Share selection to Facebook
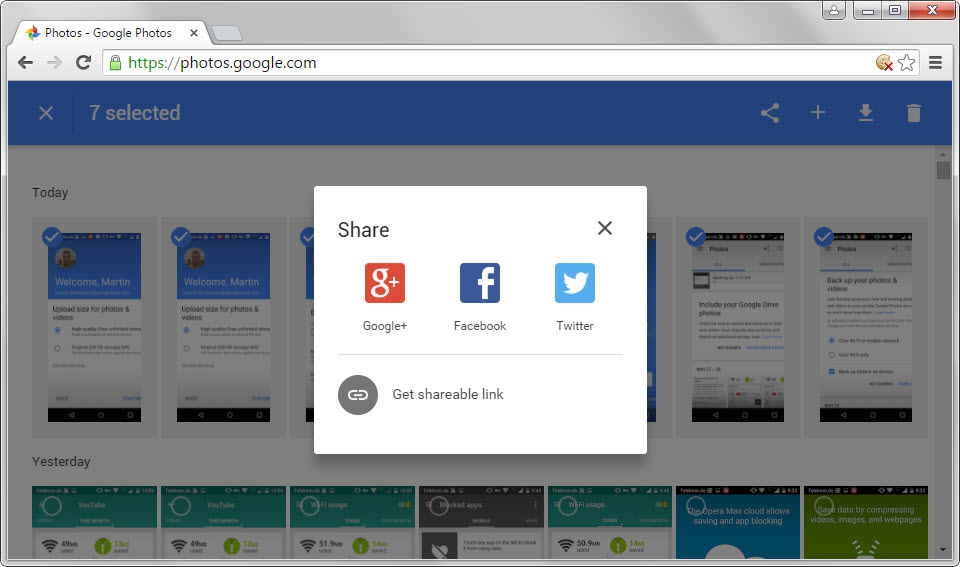This screenshot has height=567, width=960. pos(480,283)
